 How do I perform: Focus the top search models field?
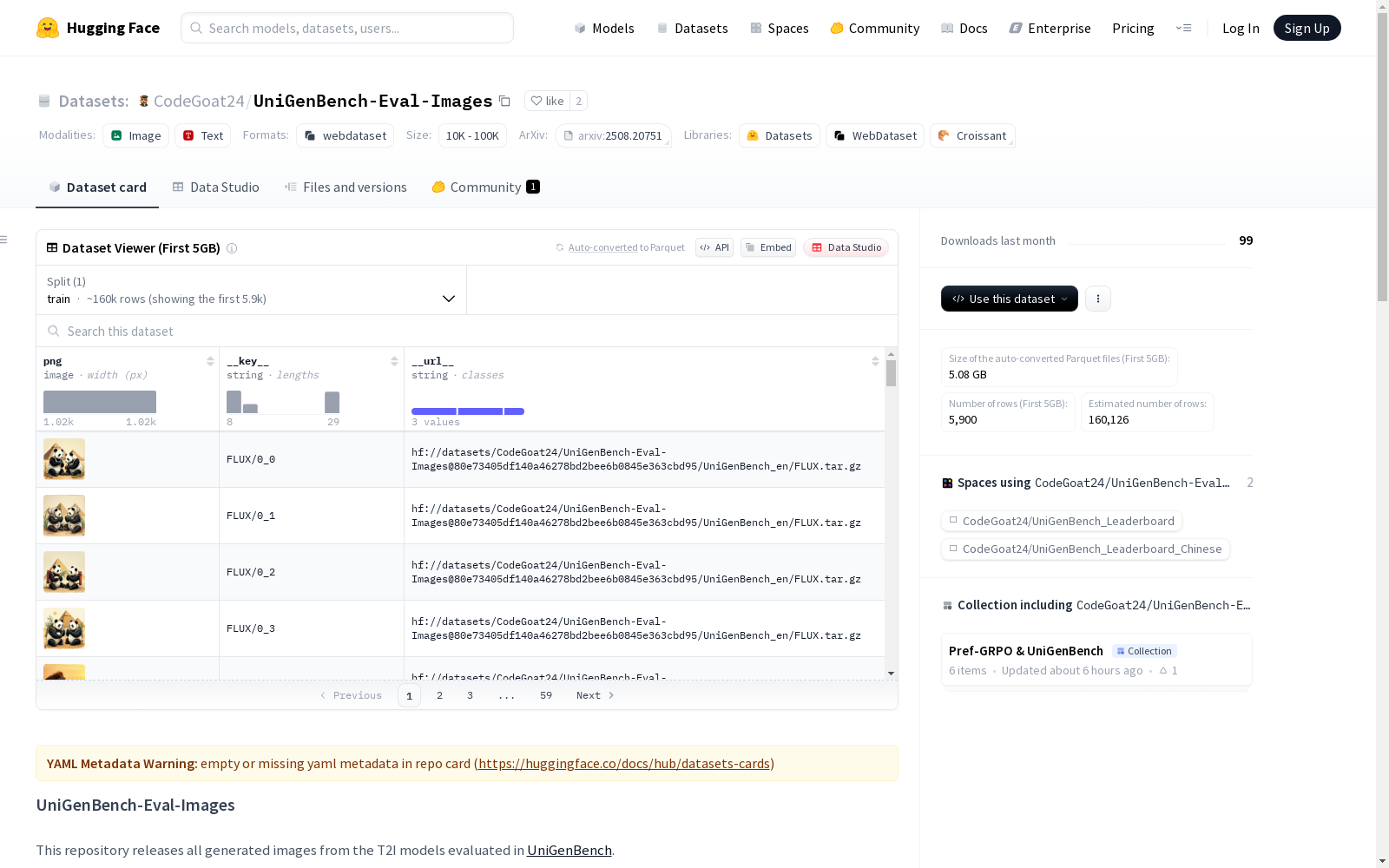347,28
